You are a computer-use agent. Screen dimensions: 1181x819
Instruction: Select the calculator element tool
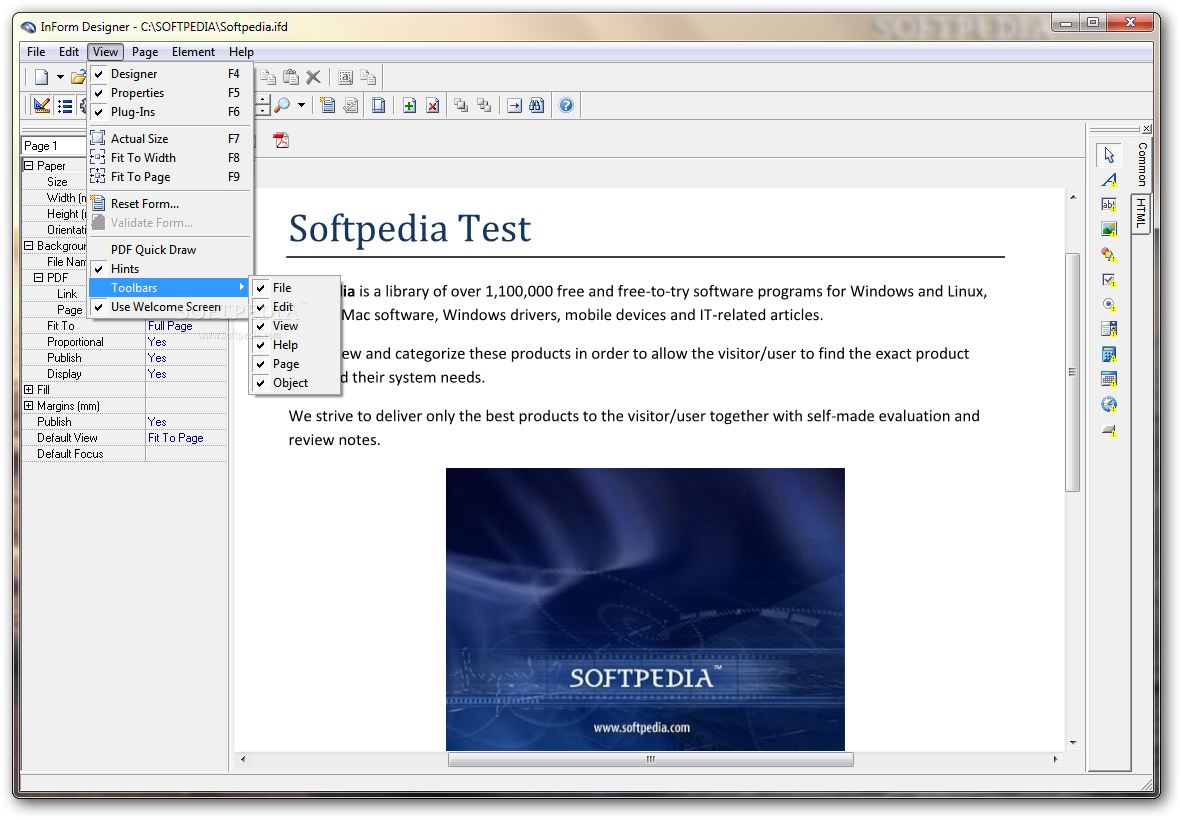[1109, 354]
